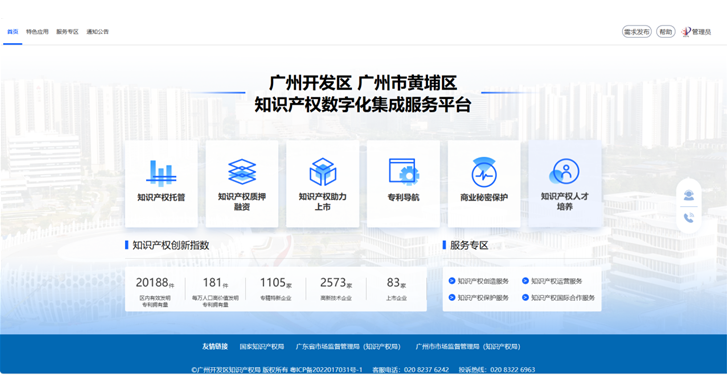Open the 知识产权质押融资 card label

[242, 202]
